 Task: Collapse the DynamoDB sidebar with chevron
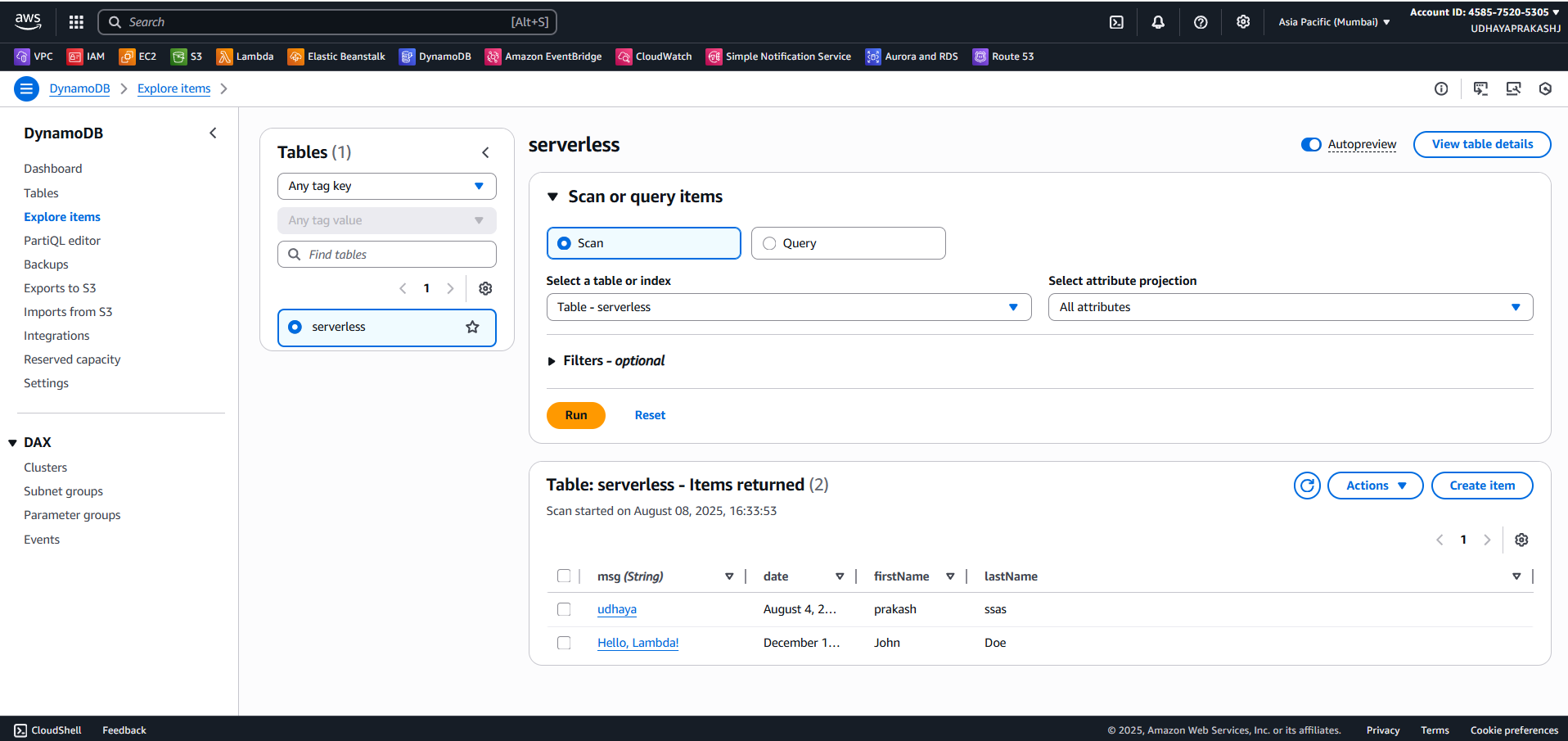214,133
